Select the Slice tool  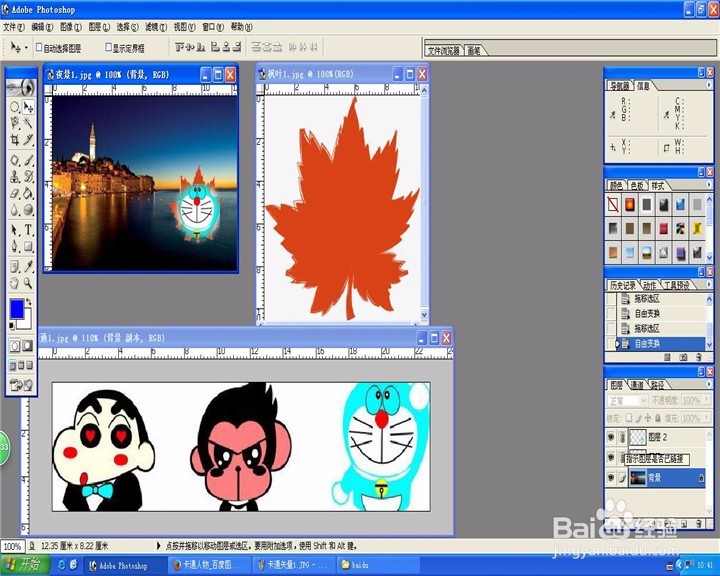click(x=28, y=139)
